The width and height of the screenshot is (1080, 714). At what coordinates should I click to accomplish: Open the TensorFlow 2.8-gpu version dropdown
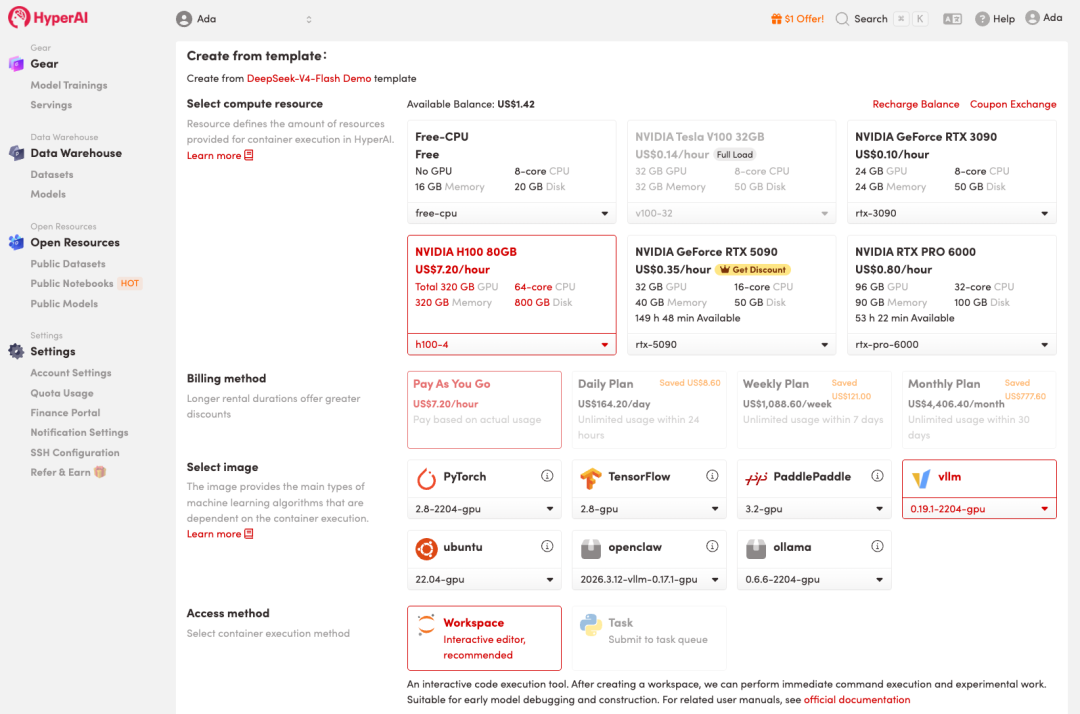pos(649,509)
